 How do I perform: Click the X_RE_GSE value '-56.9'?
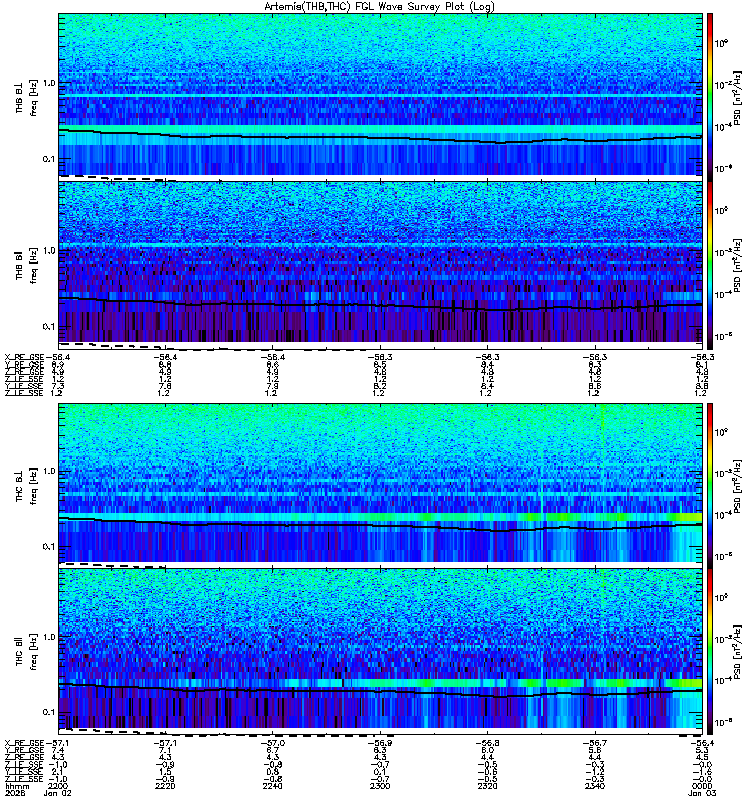[379, 743]
